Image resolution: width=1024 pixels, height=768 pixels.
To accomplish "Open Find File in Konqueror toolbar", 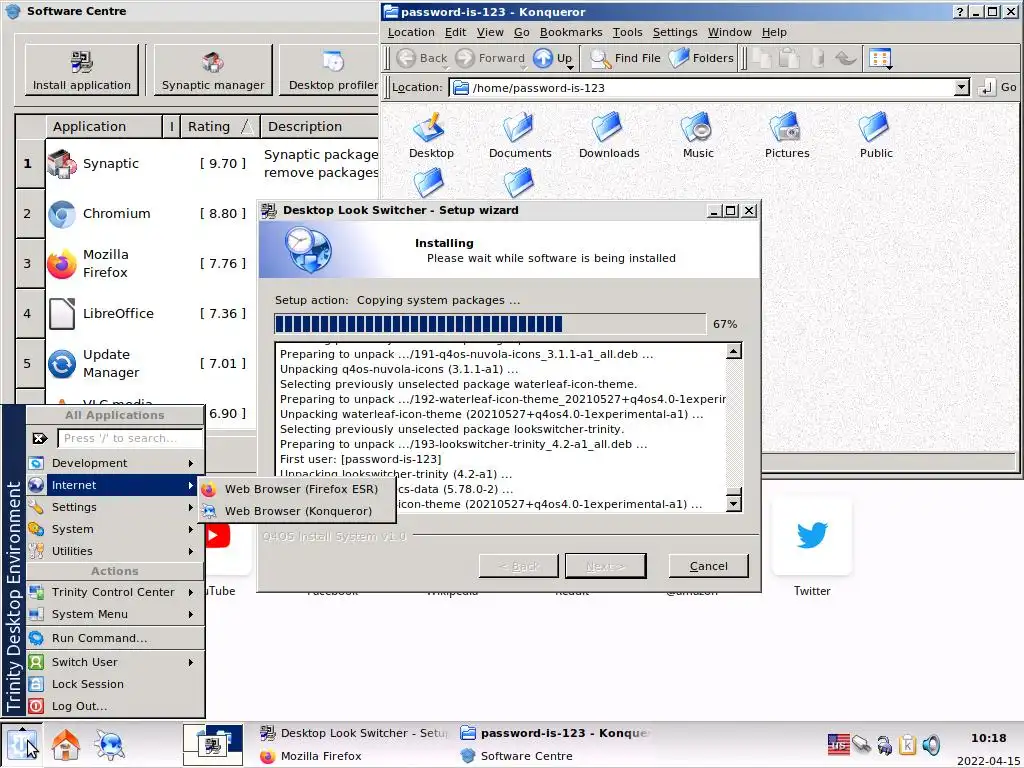I will (x=626, y=58).
